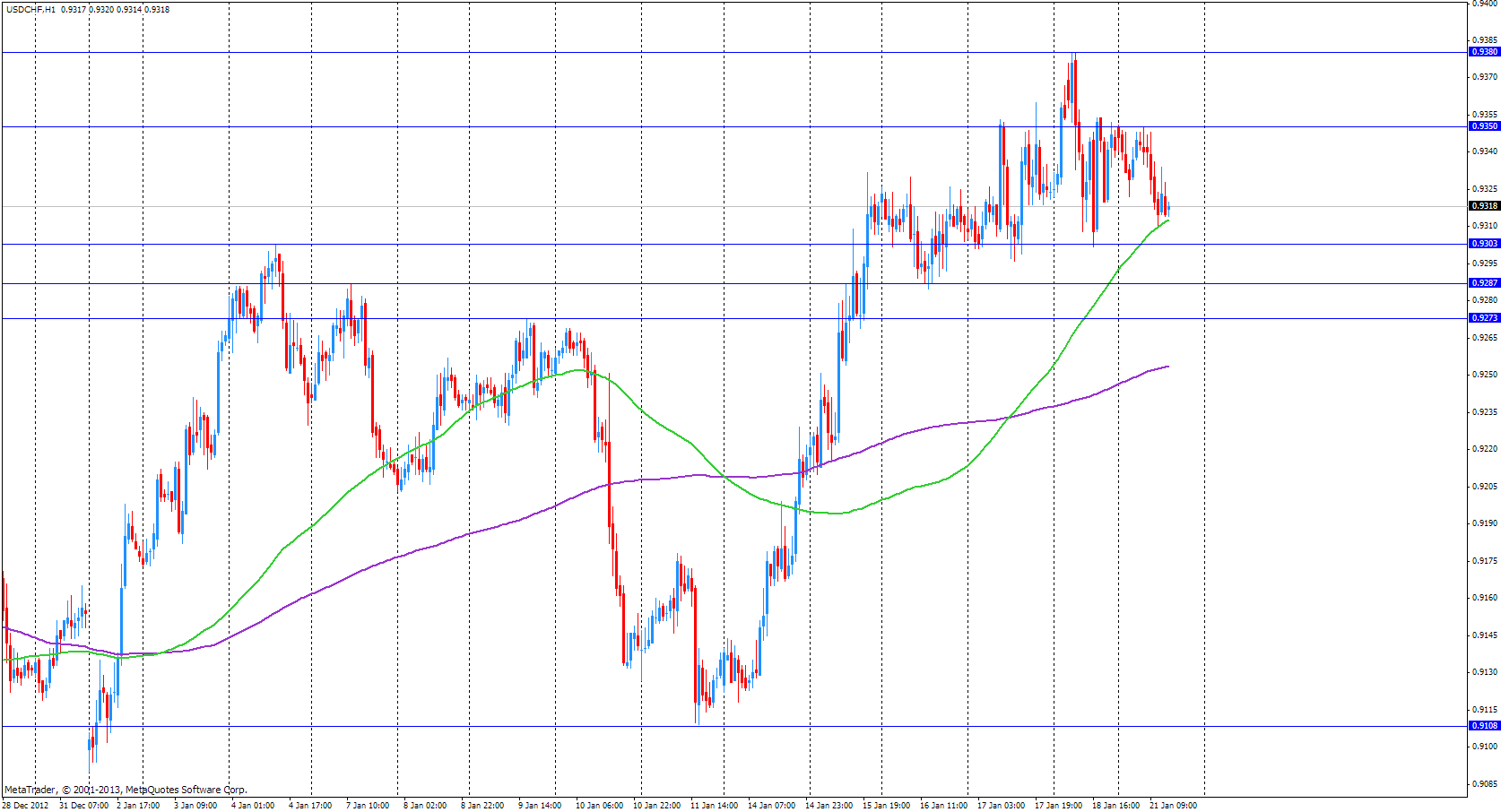Click the 28 Dec 2012 date label
The height and width of the screenshot is (812, 1501).
coord(25,806)
